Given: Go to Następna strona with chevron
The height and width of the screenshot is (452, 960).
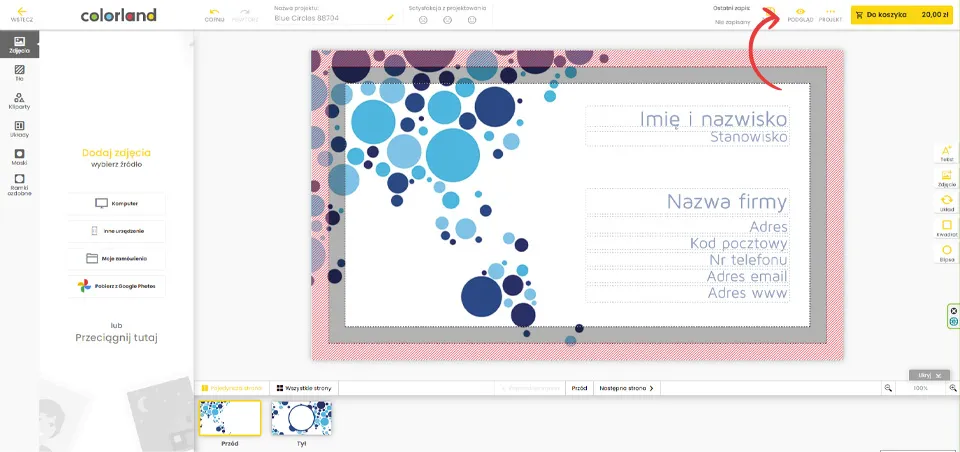Looking at the screenshot, I should click(627, 387).
